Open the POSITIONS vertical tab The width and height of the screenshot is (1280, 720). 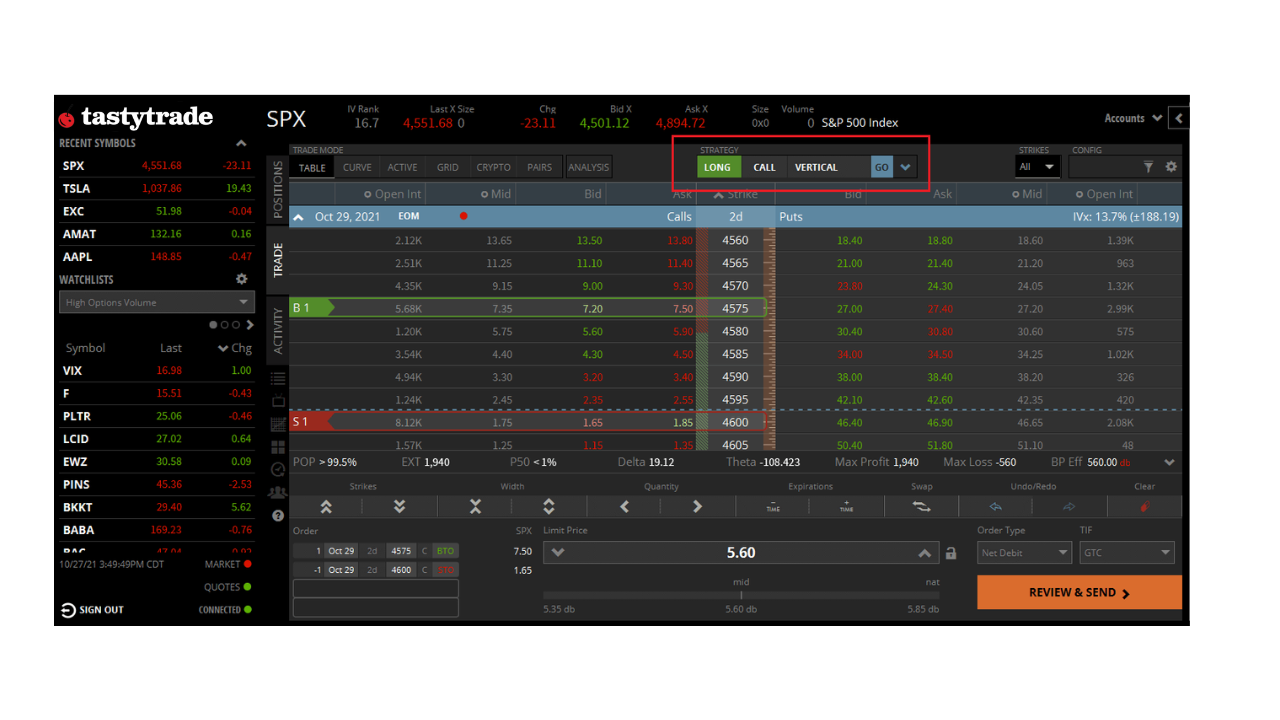pyautogui.click(x=278, y=190)
